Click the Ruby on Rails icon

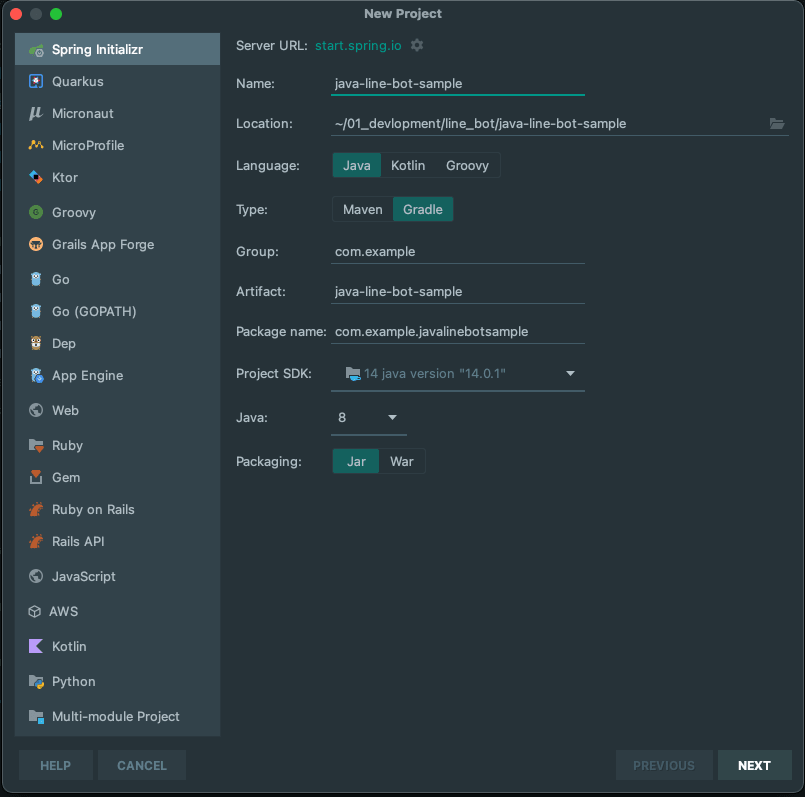(36, 509)
